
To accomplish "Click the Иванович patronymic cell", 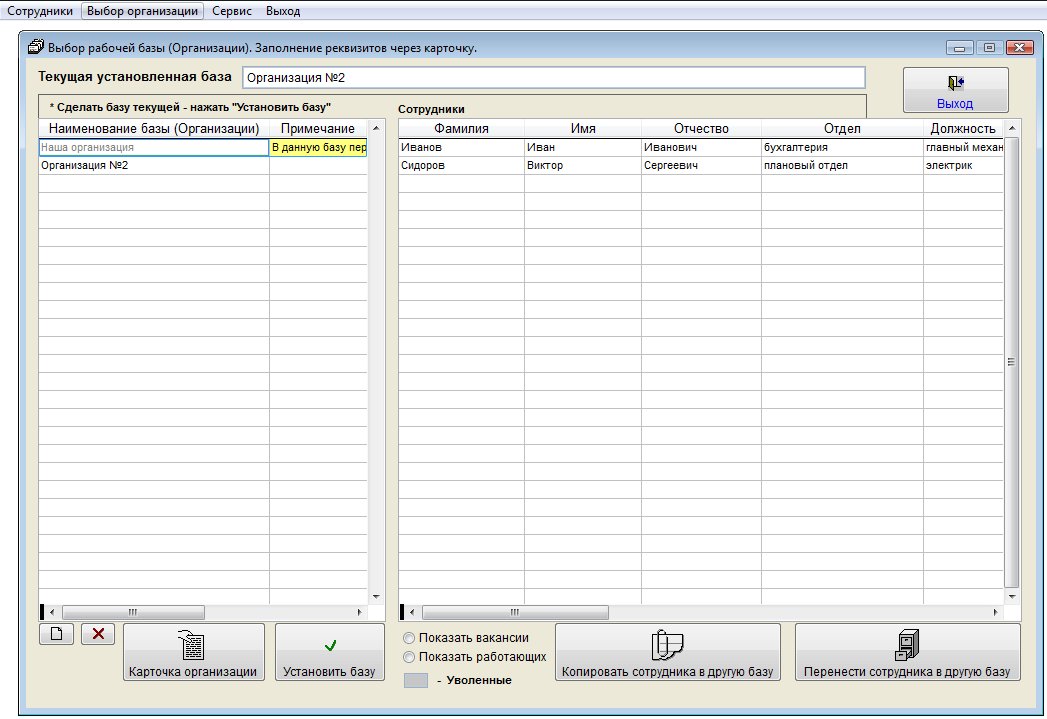I will tap(701, 147).
